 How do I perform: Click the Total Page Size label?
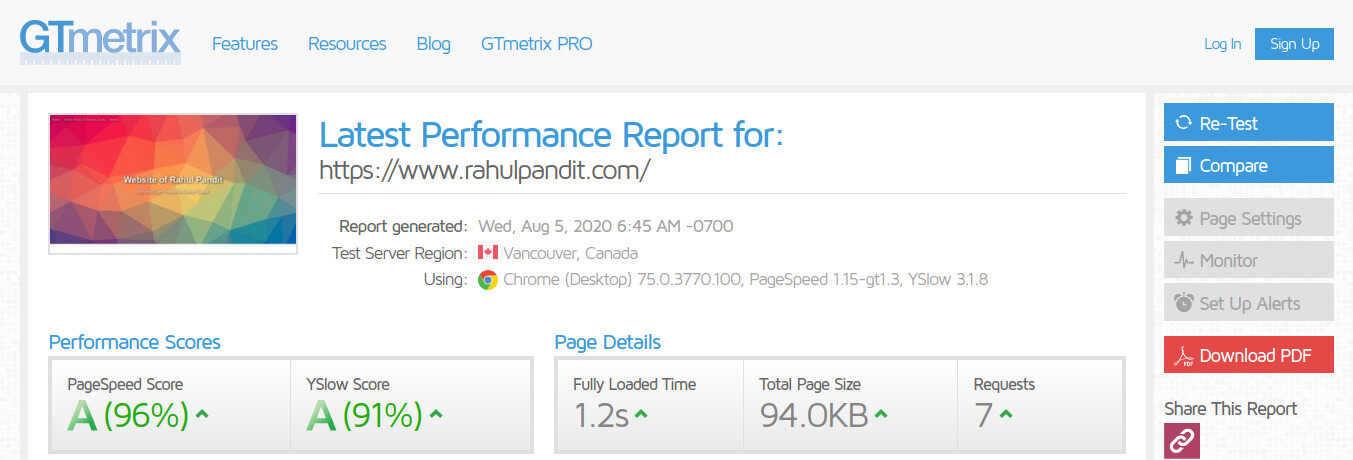pyautogui.click(x=810, y=384)
